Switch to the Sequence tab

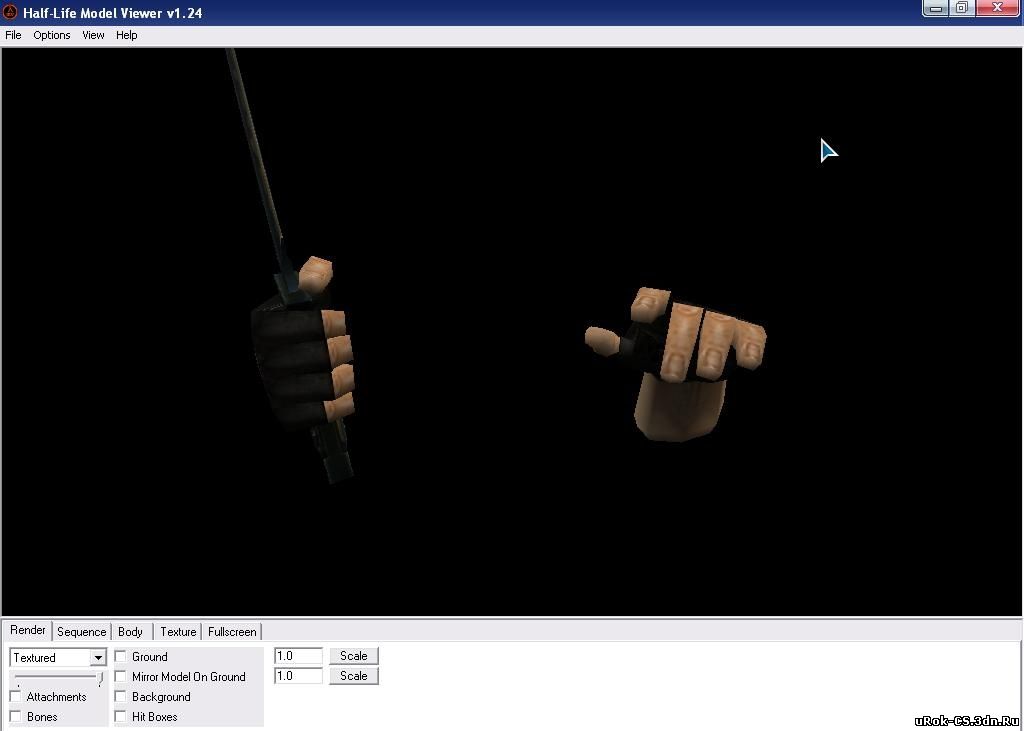point(82,632)
